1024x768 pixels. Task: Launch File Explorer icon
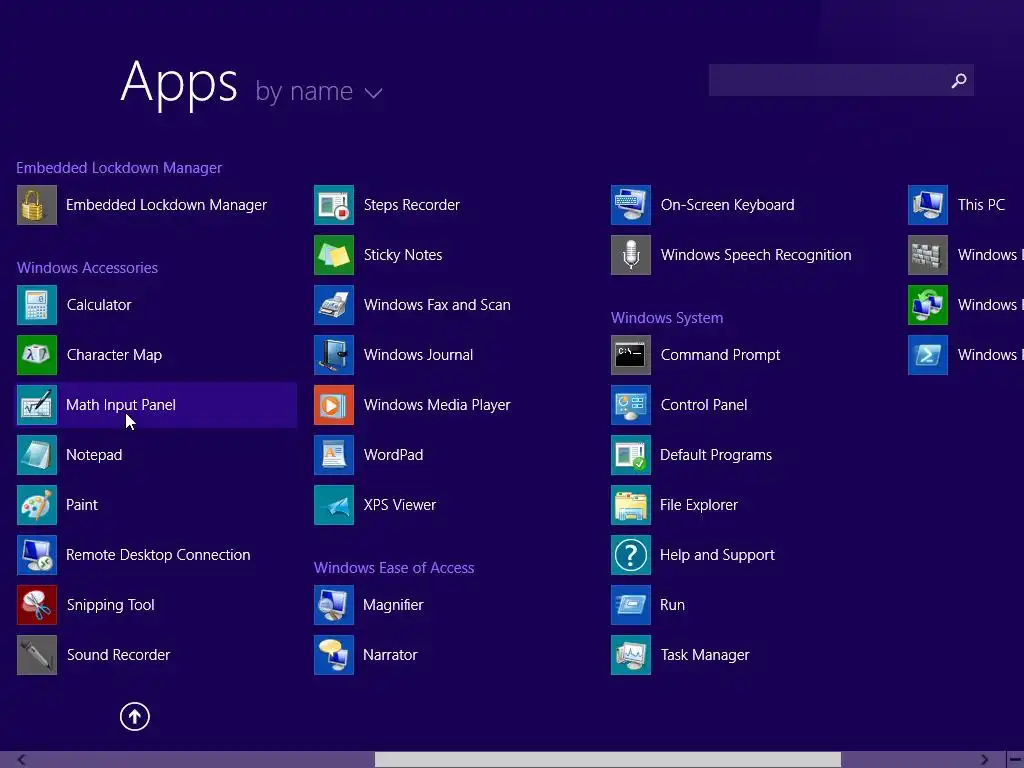pyautogui.click(x=631, y=505)
